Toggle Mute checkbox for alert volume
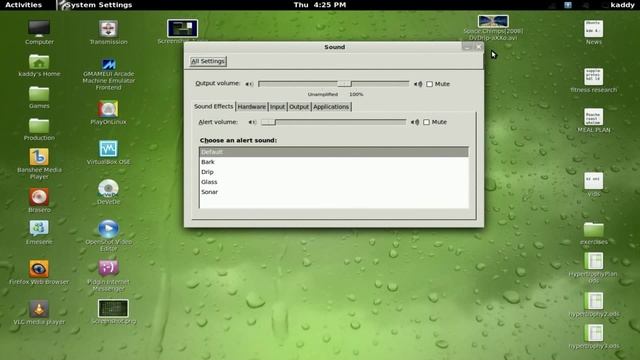This screenshot has height=360, width=640. [427, 122]
